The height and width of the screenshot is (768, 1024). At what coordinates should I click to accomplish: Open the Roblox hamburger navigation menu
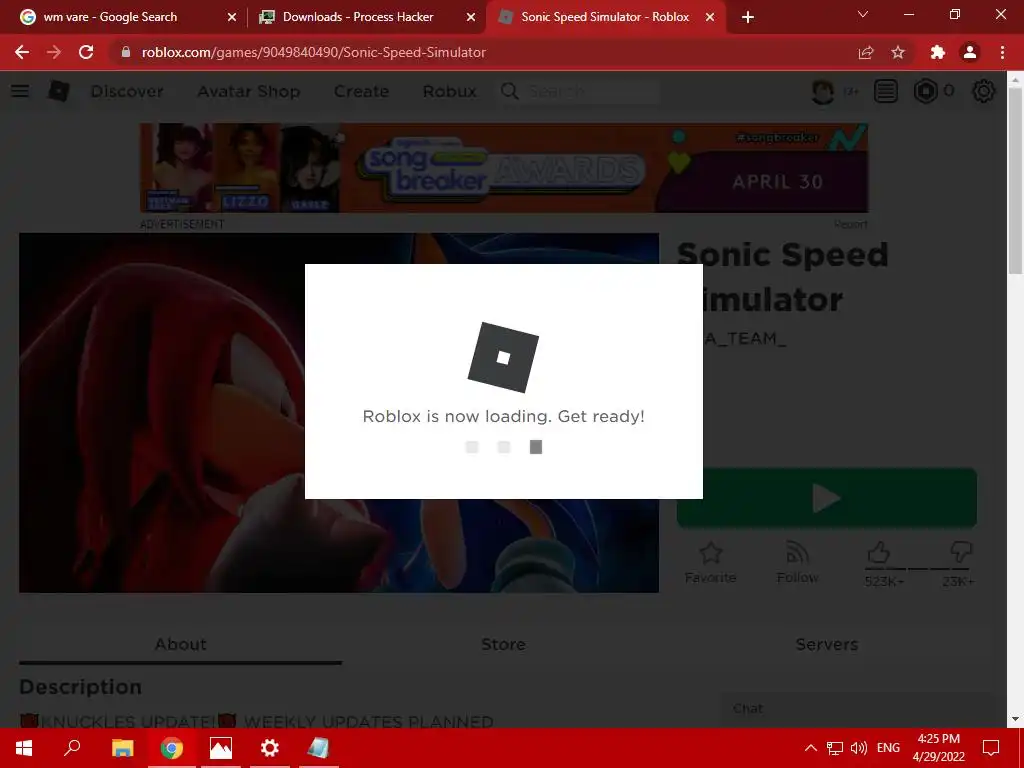point(20,91)
